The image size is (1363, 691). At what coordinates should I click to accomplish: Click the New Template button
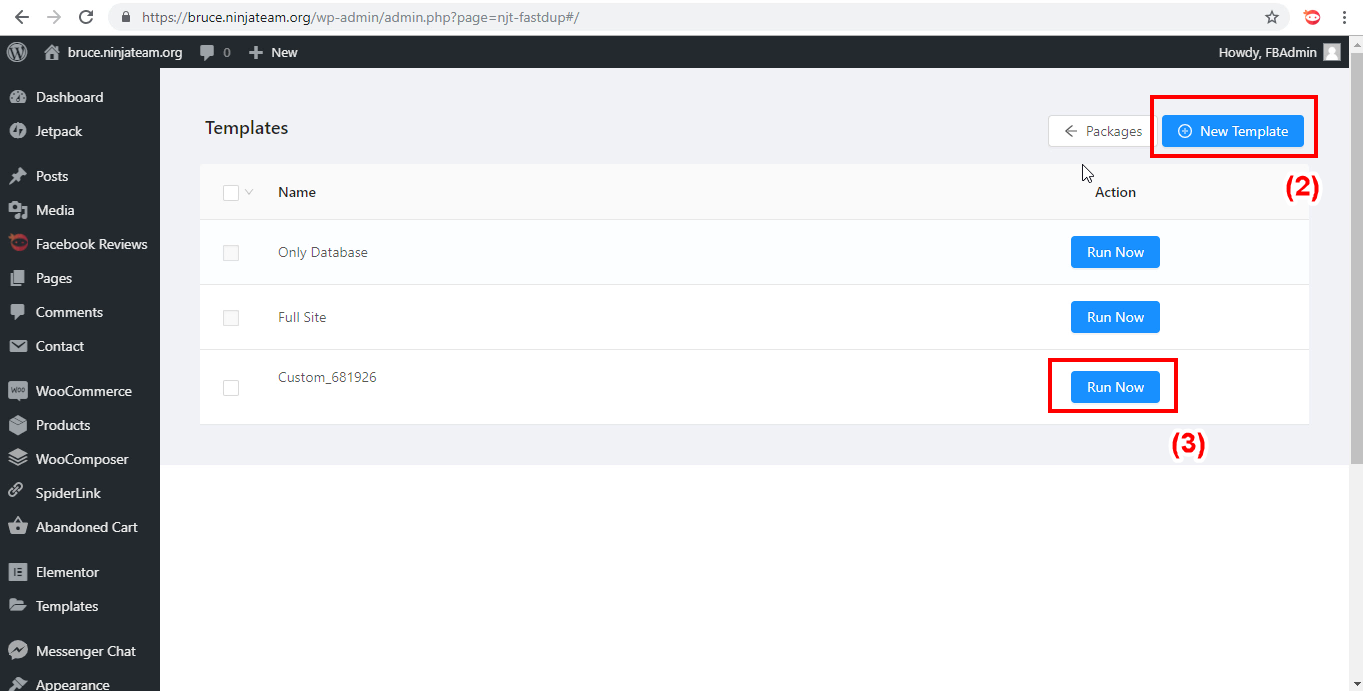1232,131
